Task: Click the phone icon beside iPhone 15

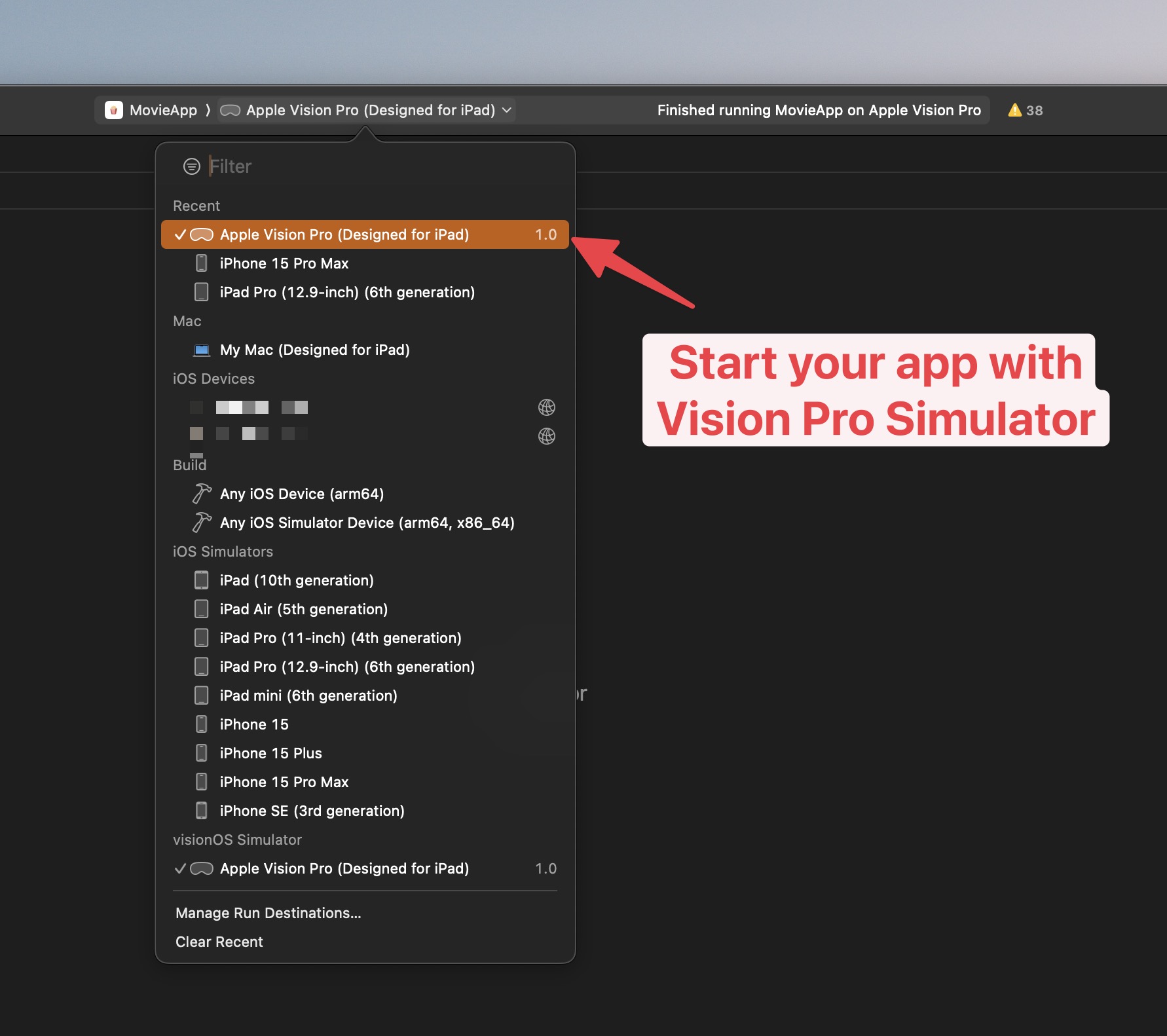Action: tap(202, 724)
